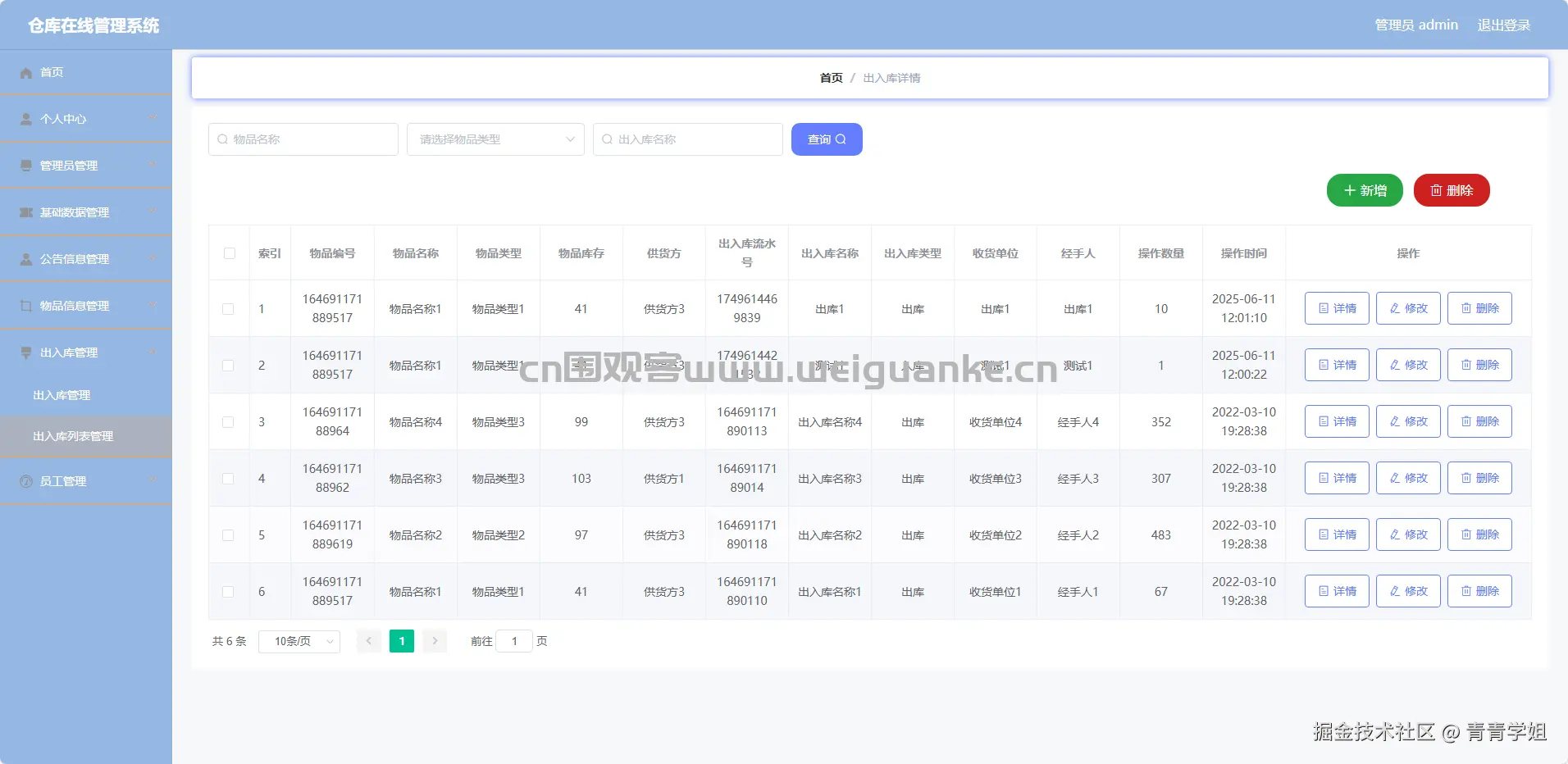
Task: Toggle the select-all checkbox in table header
Action: point(230,254)
